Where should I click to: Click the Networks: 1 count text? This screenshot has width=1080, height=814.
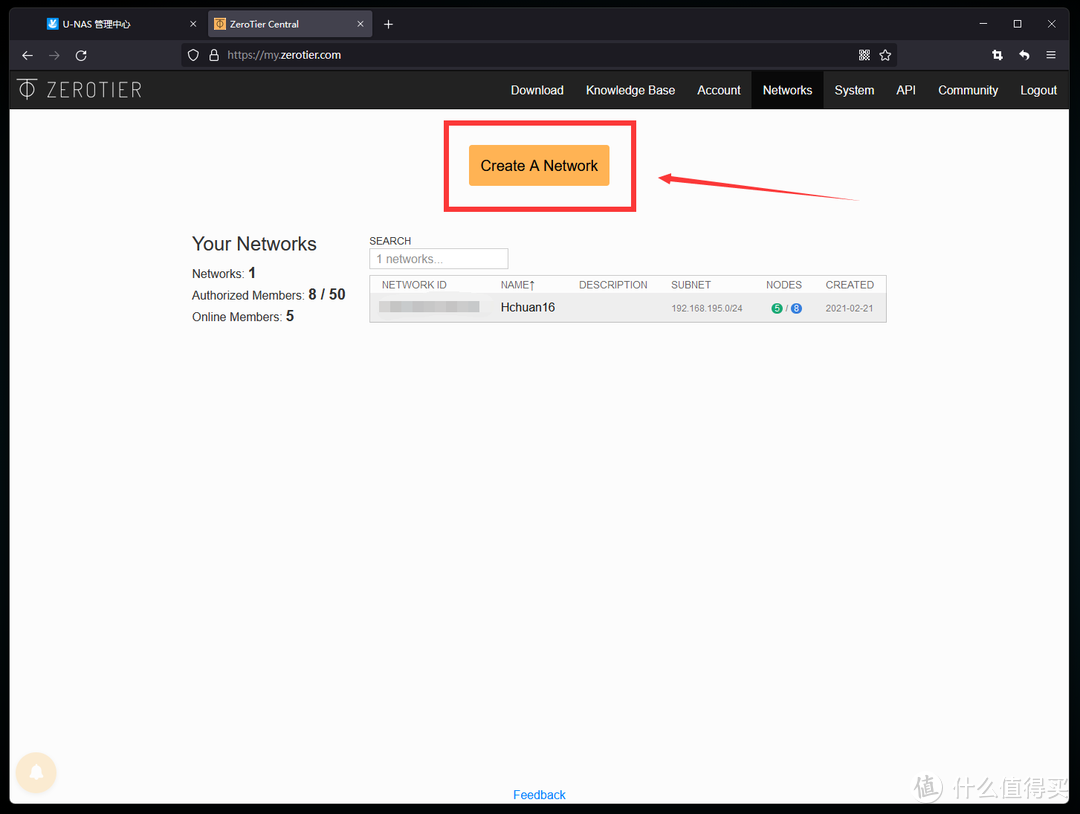pos(224,273)
